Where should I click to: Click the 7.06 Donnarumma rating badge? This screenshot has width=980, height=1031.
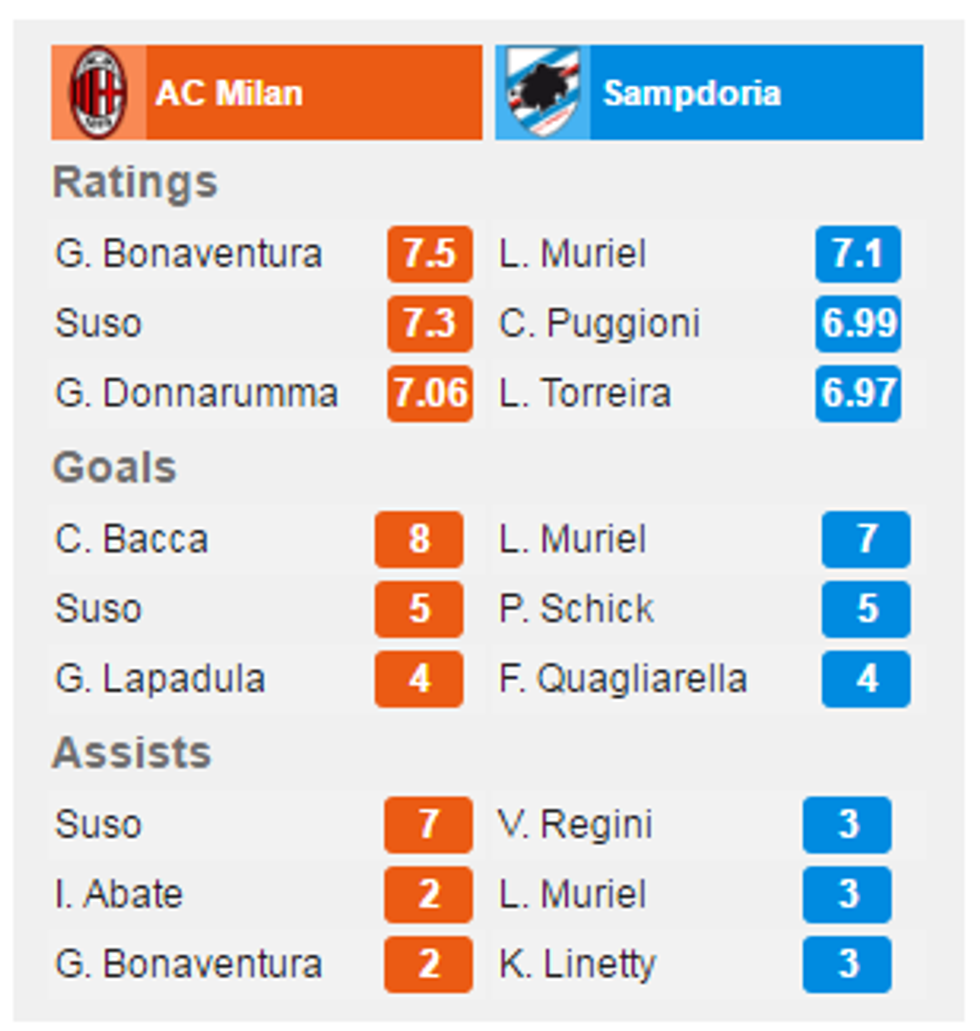tap(430, 393)
